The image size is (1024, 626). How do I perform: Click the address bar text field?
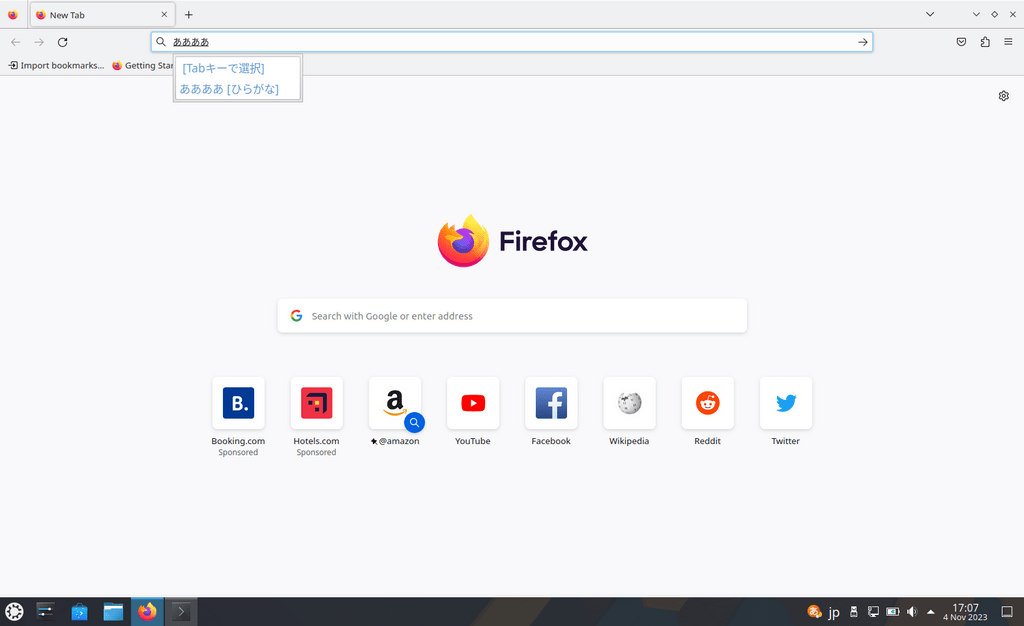[512, 42]
